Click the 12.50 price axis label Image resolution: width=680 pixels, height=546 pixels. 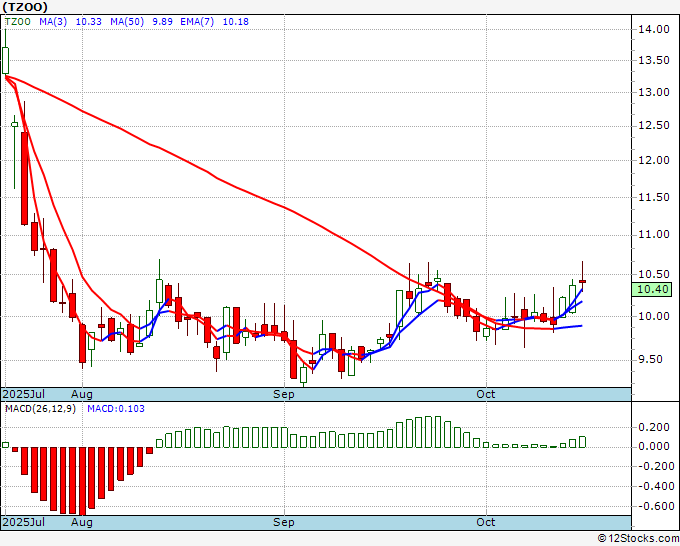coord(654,126)
